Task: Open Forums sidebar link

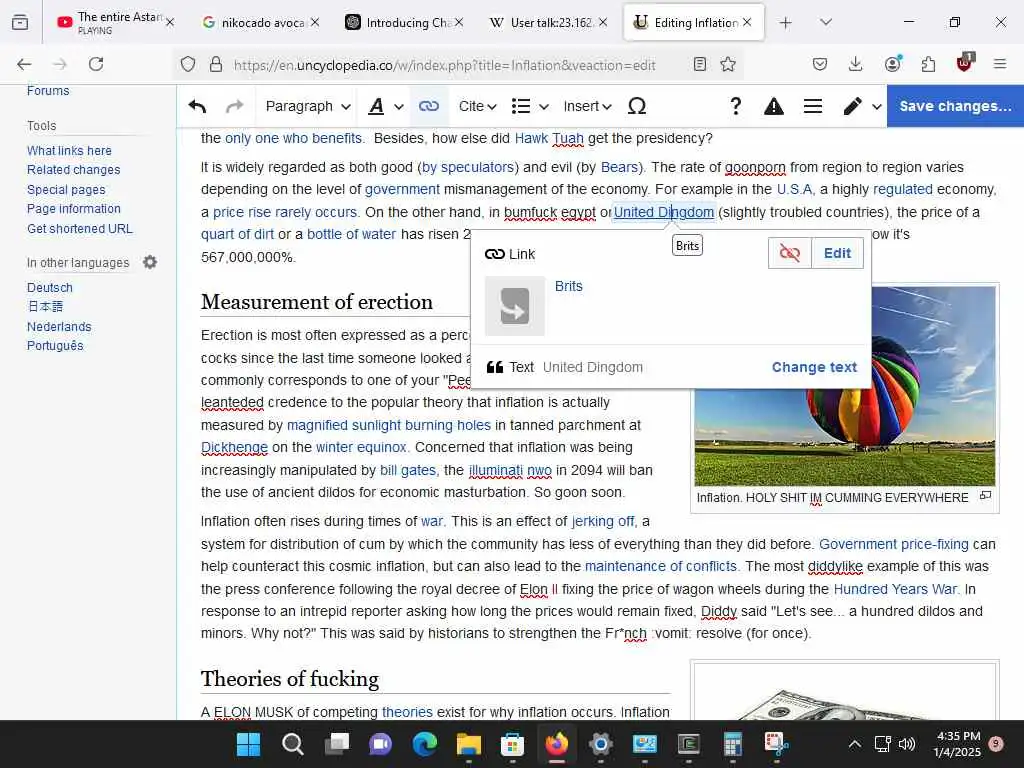Action: coord(48,91)
